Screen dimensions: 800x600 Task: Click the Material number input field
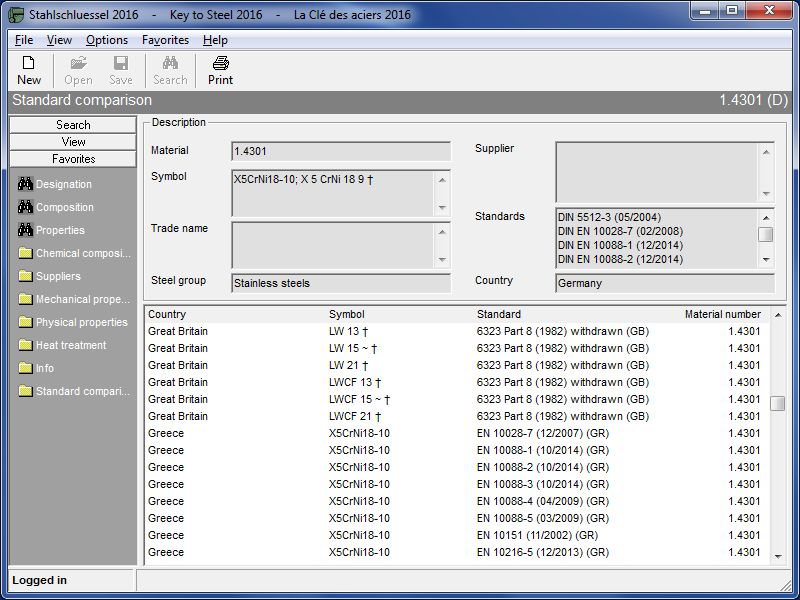340,151
